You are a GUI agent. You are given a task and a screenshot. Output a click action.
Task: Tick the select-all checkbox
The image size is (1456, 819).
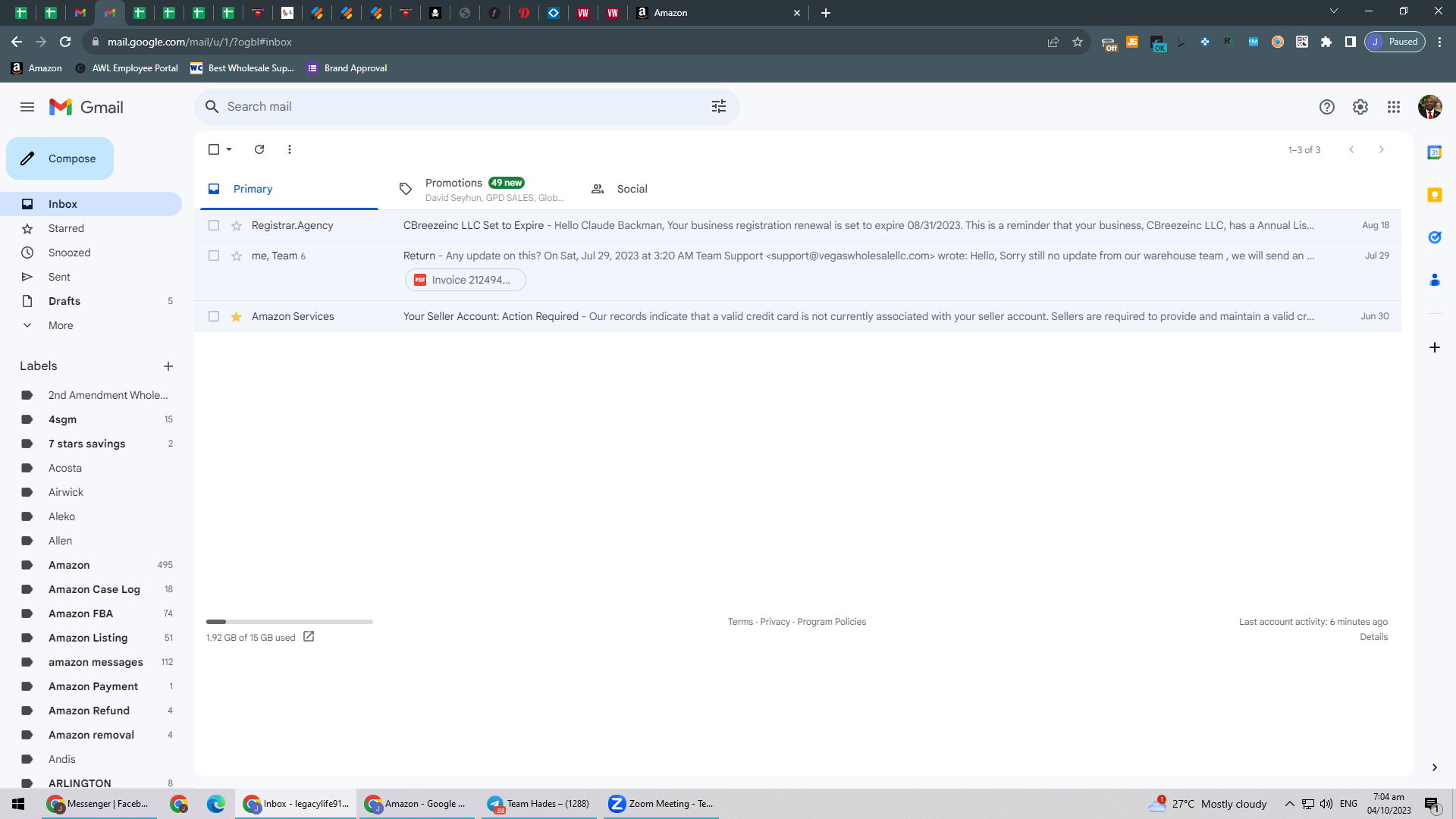[214, 149]
